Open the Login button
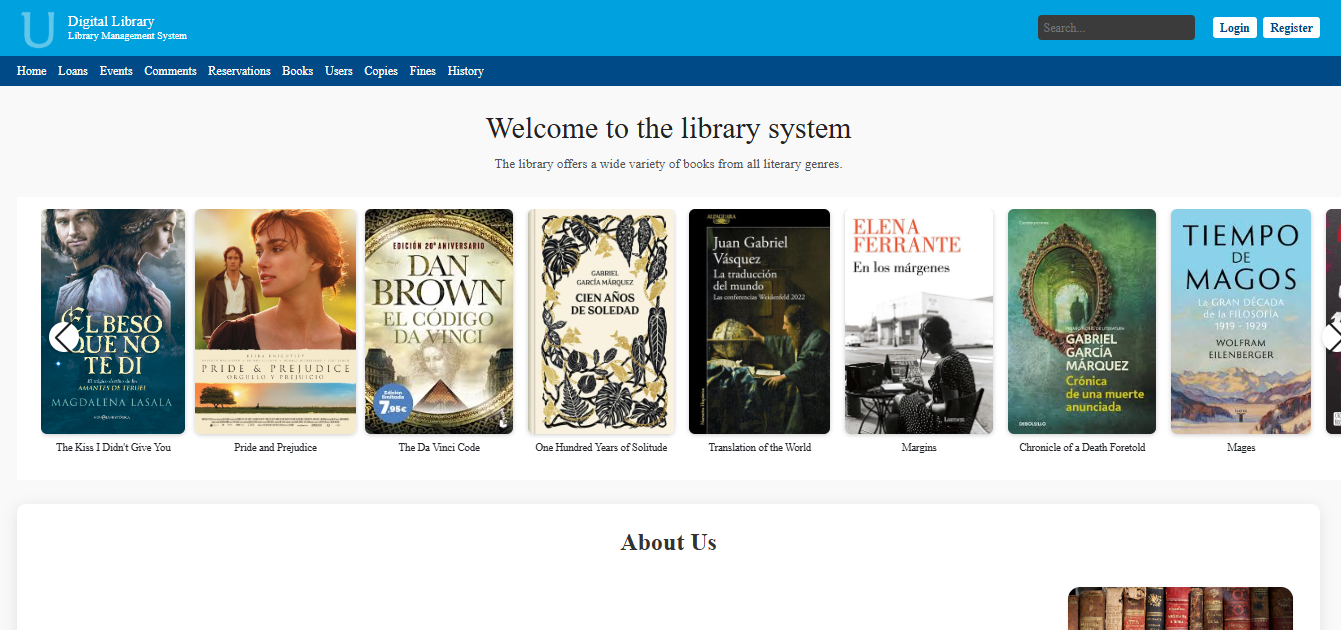The width and height of the screenshot is (1341, 630). tap(1234, 27)
